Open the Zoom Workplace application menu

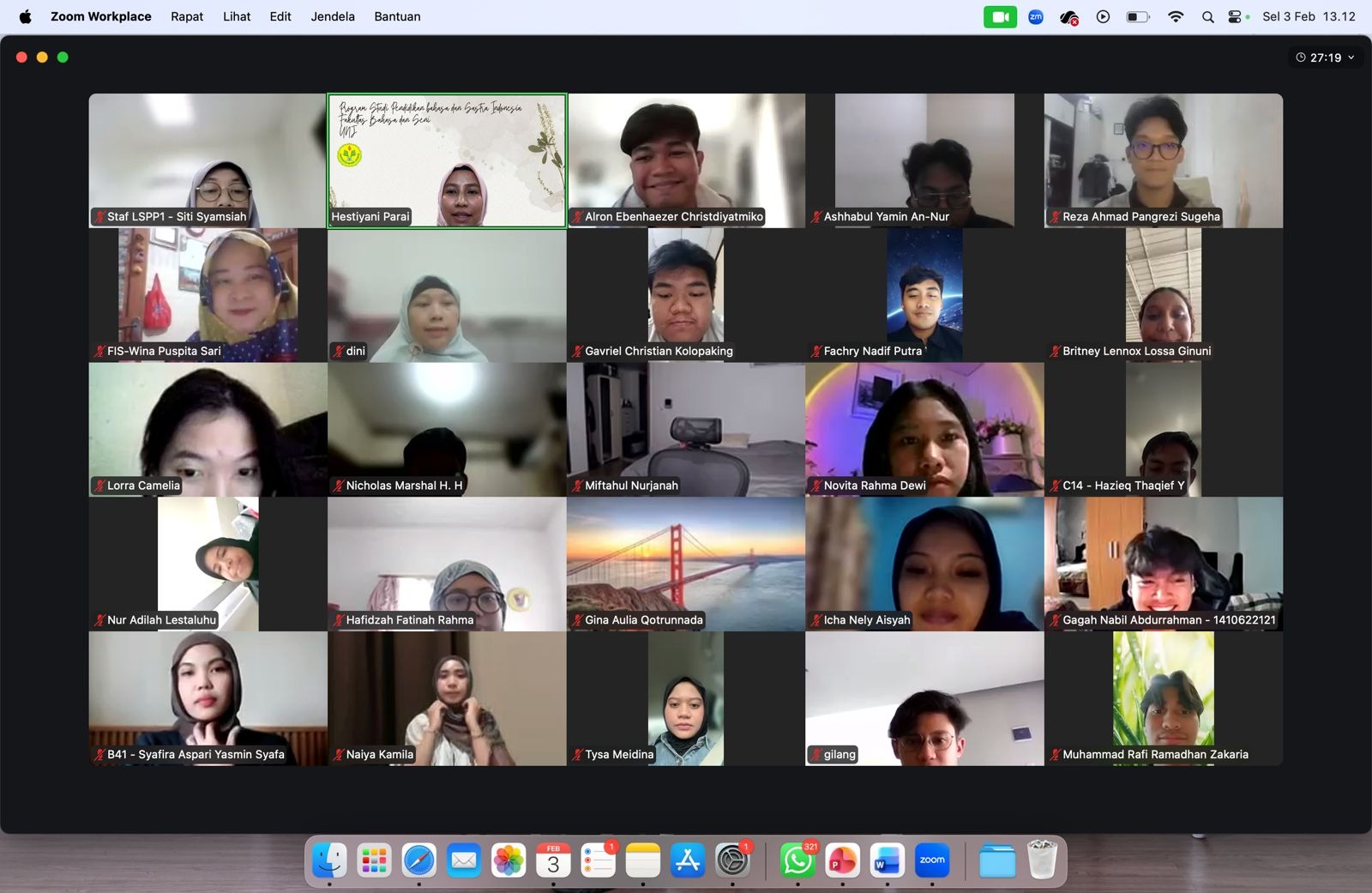100,16
